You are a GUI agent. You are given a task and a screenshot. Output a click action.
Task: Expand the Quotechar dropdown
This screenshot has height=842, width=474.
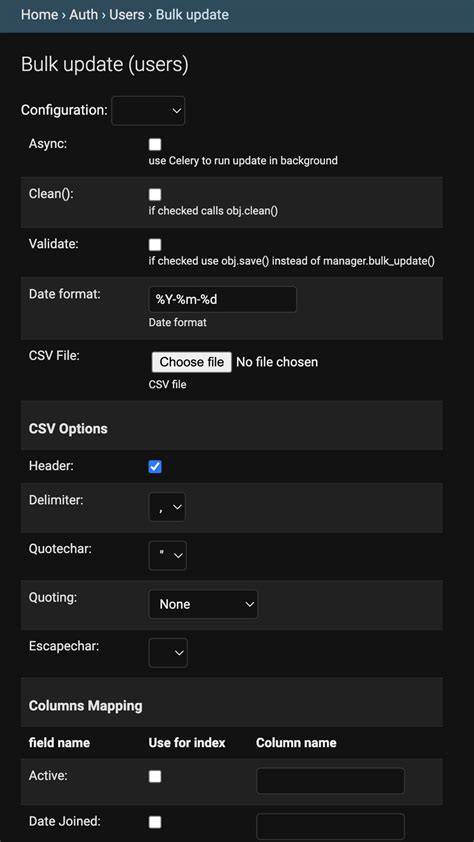[167, 556]
